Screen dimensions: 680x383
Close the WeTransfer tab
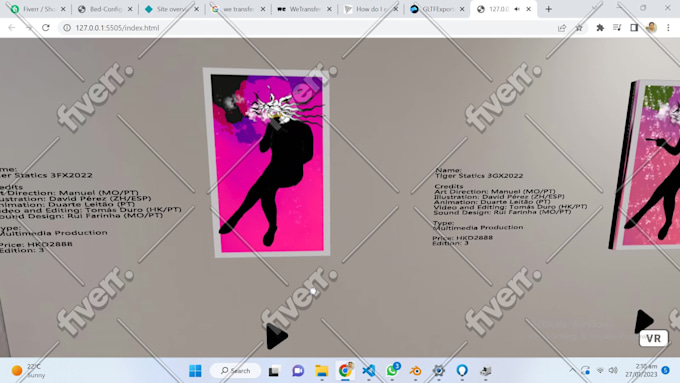point(329,9)
